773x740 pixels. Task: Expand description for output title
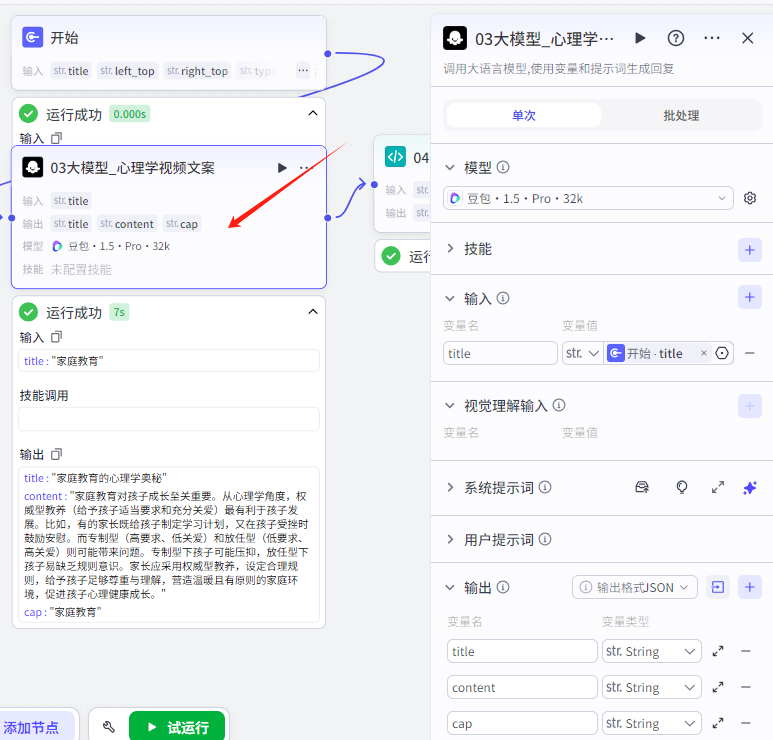[x=718, y=651]
